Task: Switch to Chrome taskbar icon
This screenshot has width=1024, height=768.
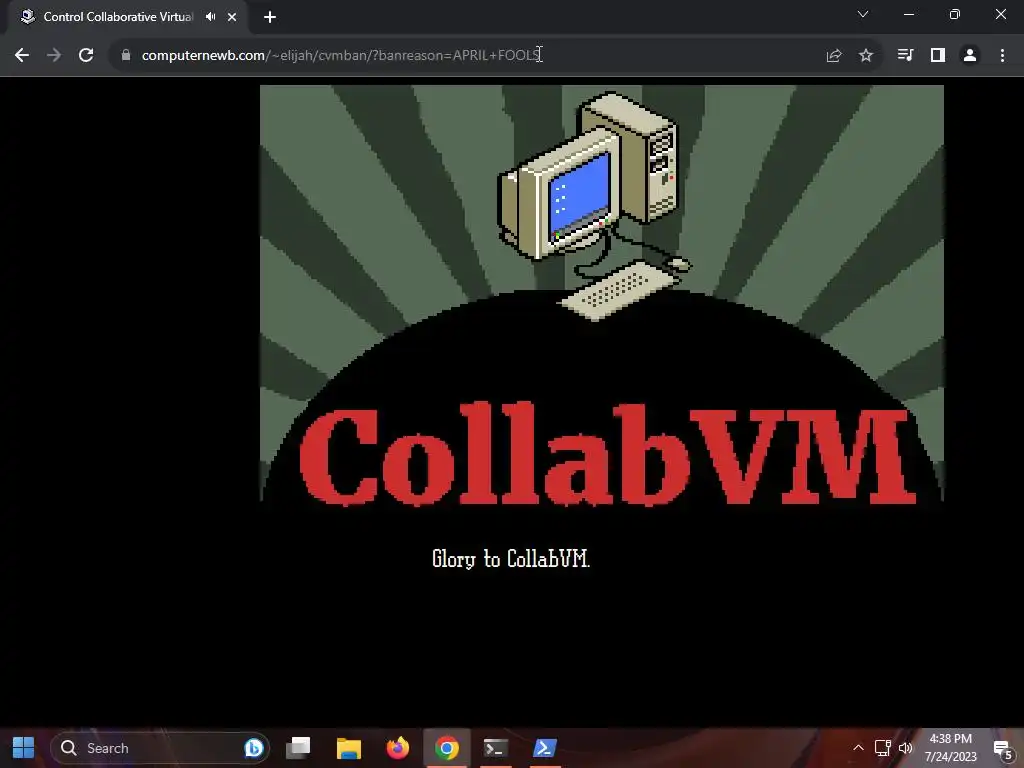Action: click(447, 748)
